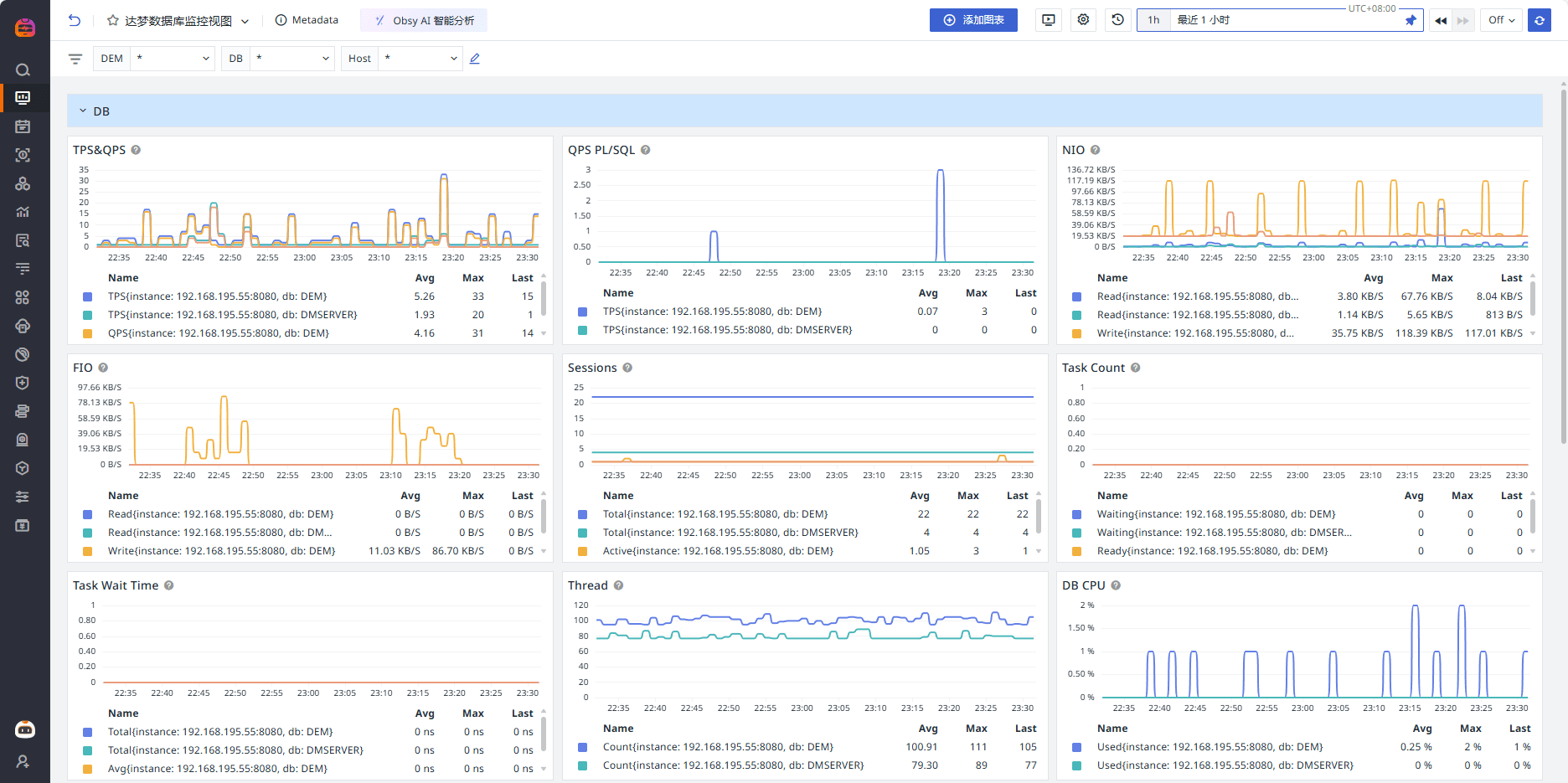Click the refresh button at top right
The image size is (1568, 783).
pyautogui.click(x=1540, y=20)
